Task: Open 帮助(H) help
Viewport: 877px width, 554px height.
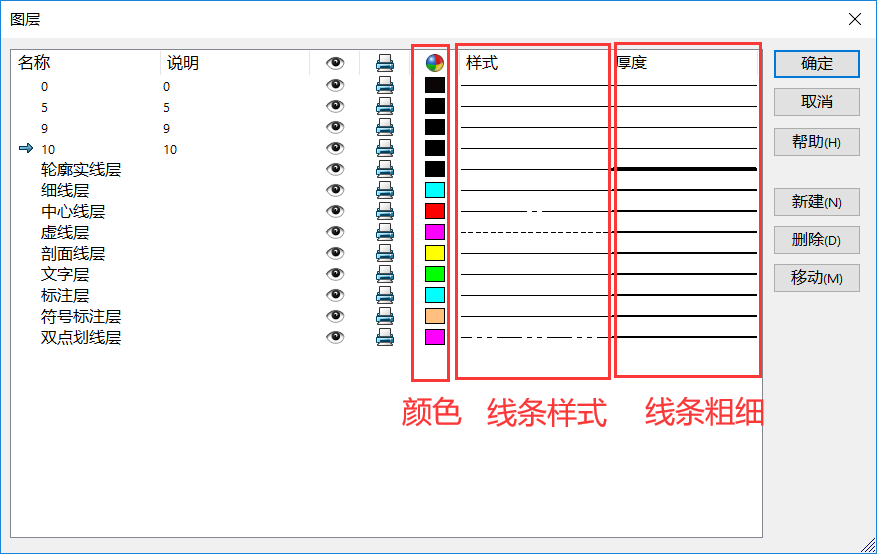Action: click(817, 142)
